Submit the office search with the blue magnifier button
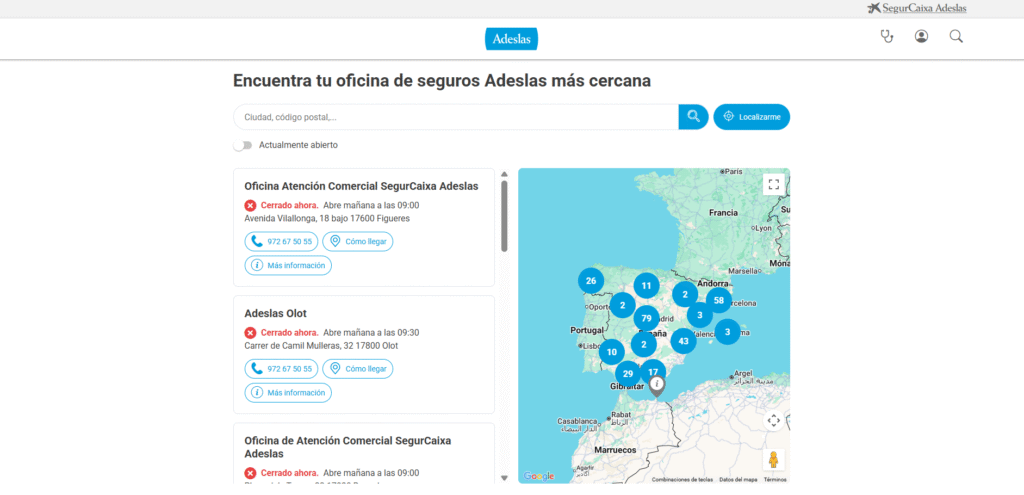 [694, 117]
